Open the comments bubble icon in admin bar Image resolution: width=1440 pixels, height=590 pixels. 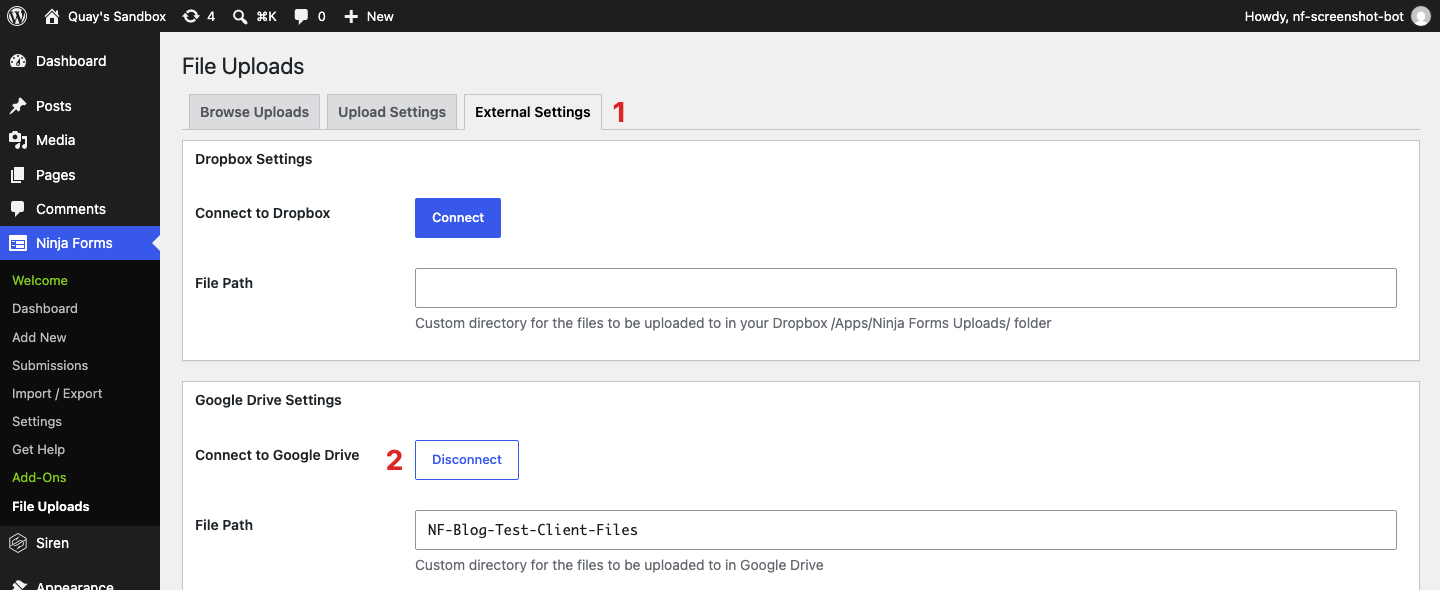[302, 16]
